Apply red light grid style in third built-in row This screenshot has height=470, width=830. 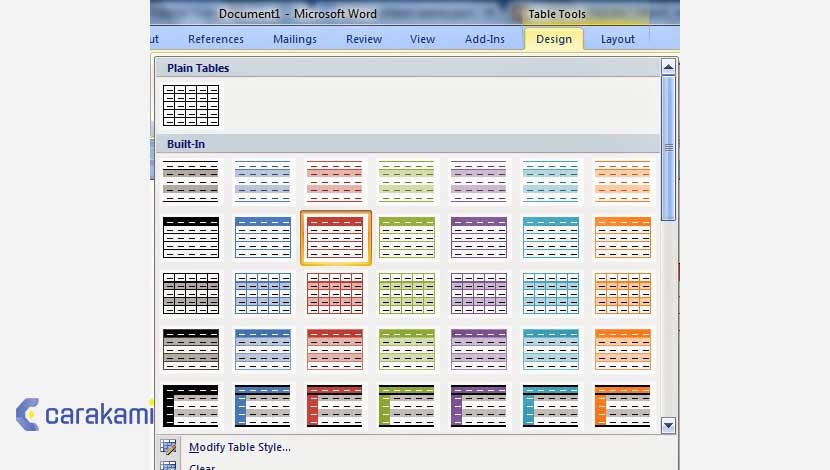tap(335, 293)
